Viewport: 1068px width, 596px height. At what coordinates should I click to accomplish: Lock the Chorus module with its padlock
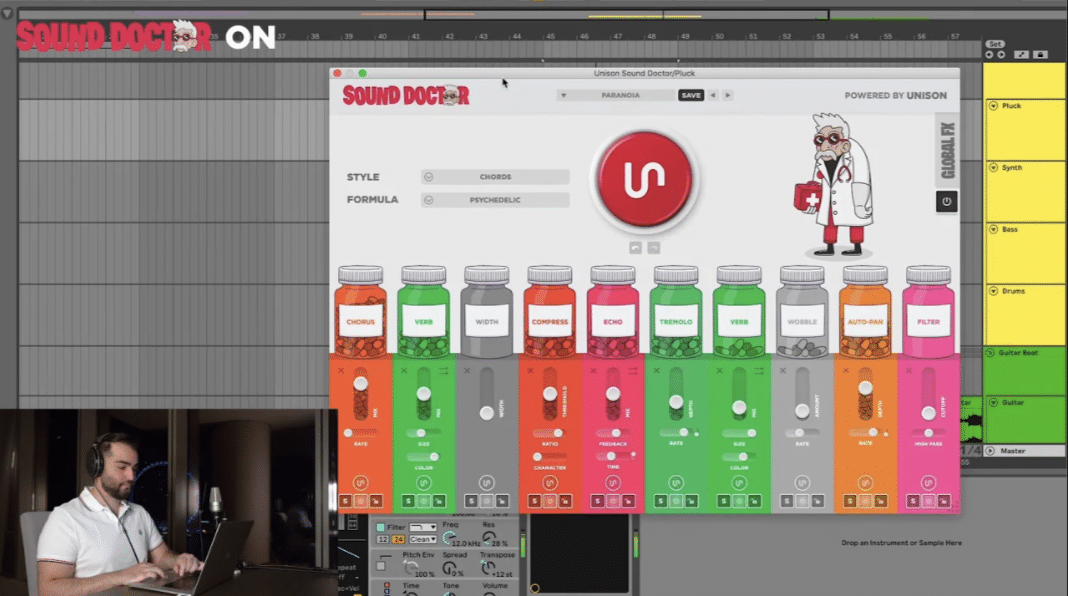click(376, 501)
